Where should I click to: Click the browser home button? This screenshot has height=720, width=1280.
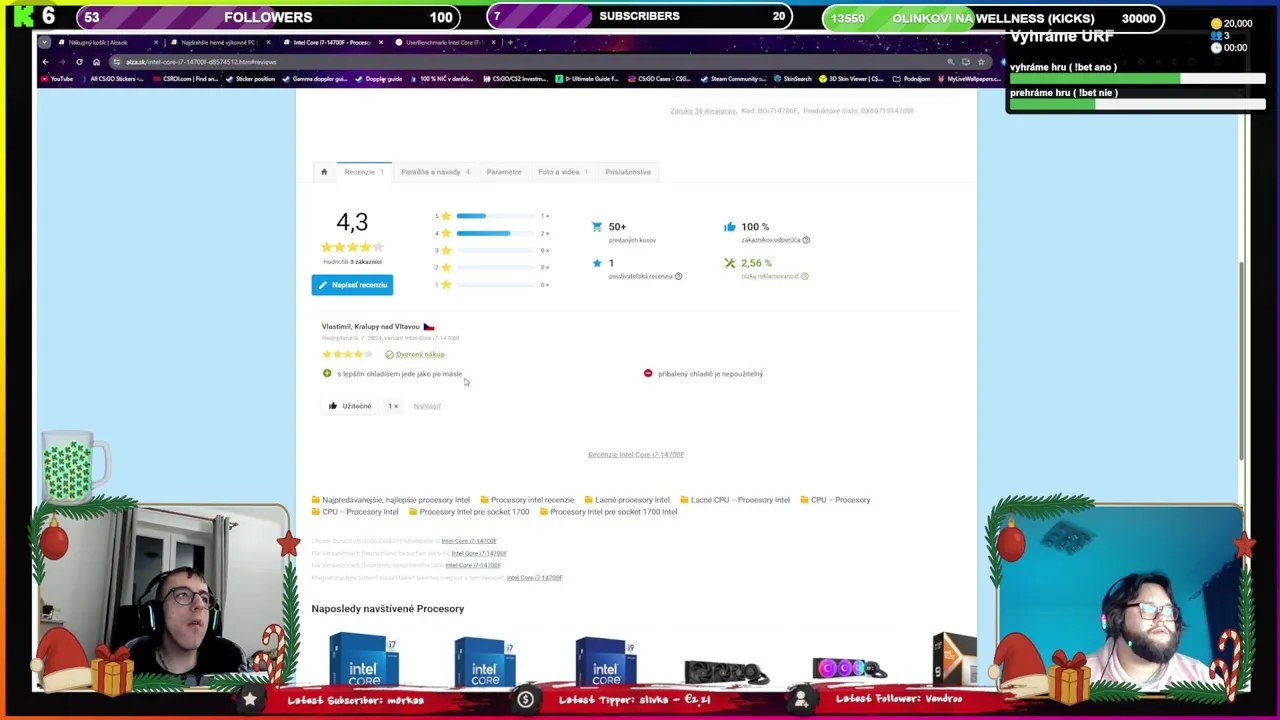[x=96, y=62]
